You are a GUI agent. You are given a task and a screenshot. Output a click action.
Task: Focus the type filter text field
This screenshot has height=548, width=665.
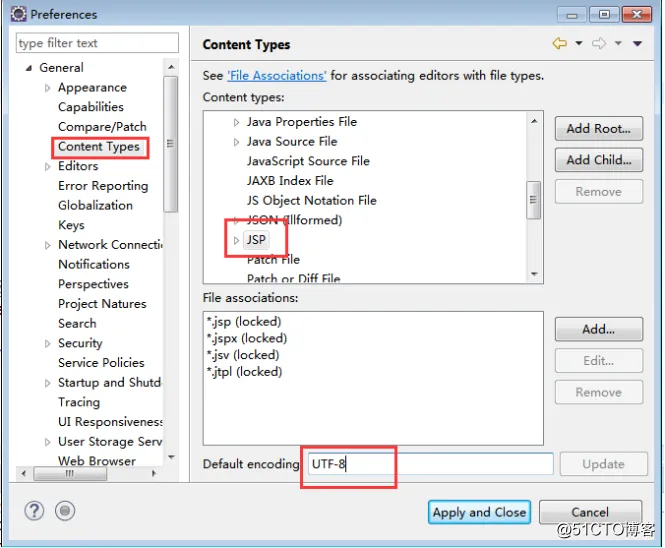97,43
